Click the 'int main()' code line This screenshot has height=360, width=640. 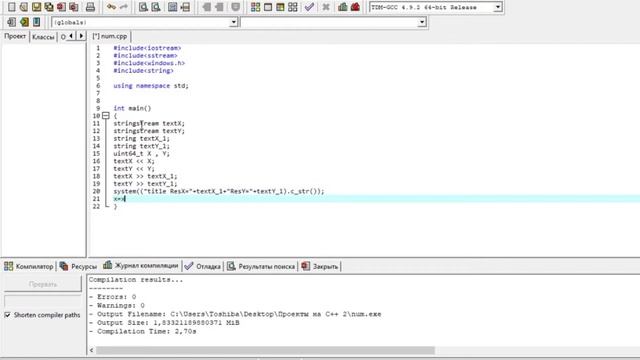click(x=132, y=108)
